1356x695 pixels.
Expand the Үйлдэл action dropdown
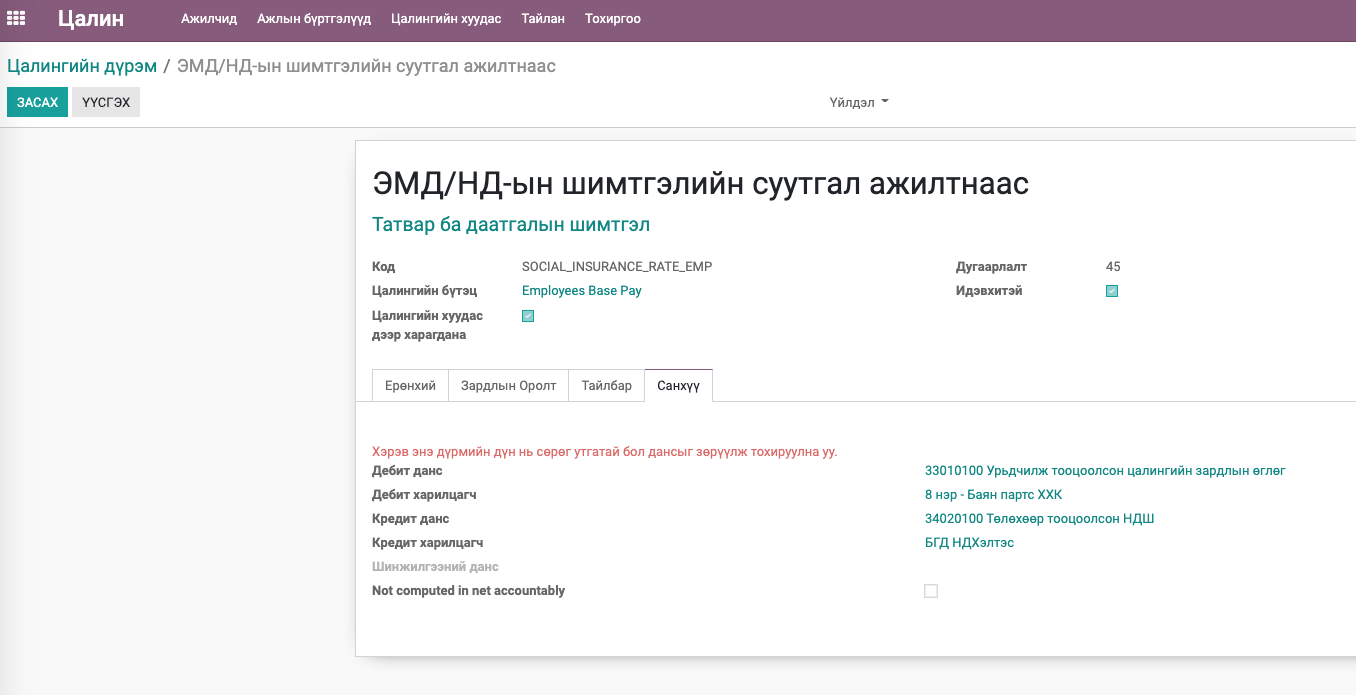[x=859, y=103]
